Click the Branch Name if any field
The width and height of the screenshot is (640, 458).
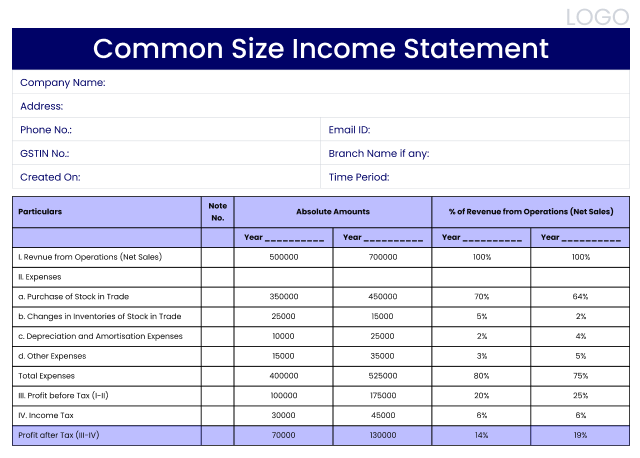(475, 153)
